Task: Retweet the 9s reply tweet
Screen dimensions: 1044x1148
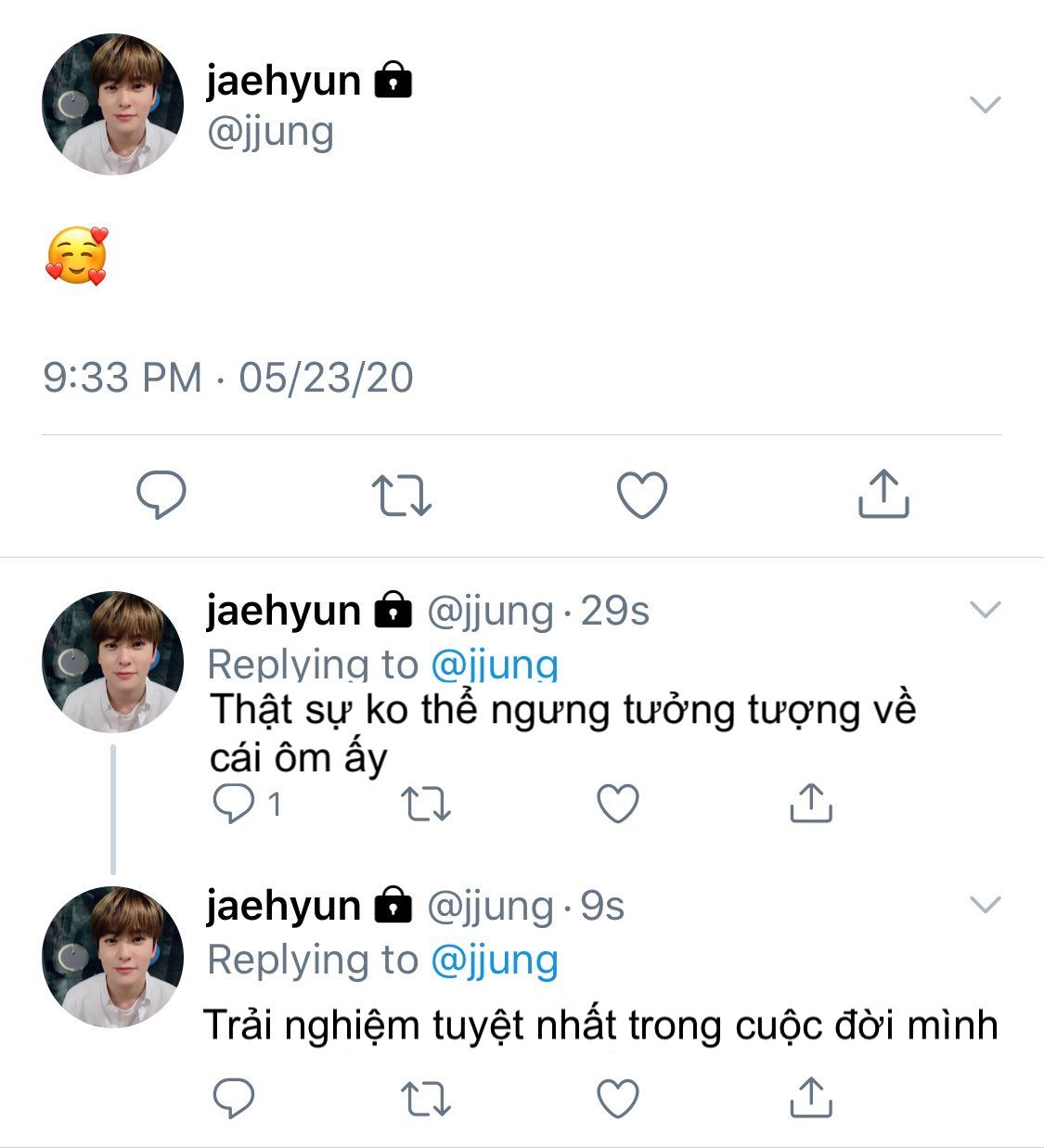Action: (426, 1100)
